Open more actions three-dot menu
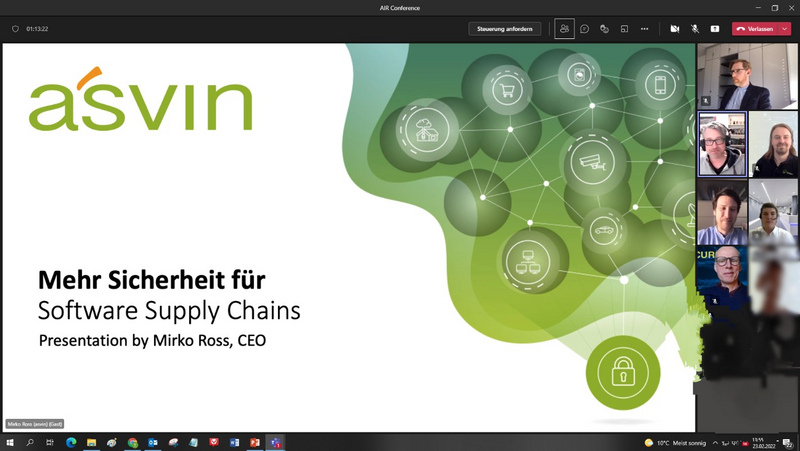This screenshot has width=800, height=451. point(644,29)
